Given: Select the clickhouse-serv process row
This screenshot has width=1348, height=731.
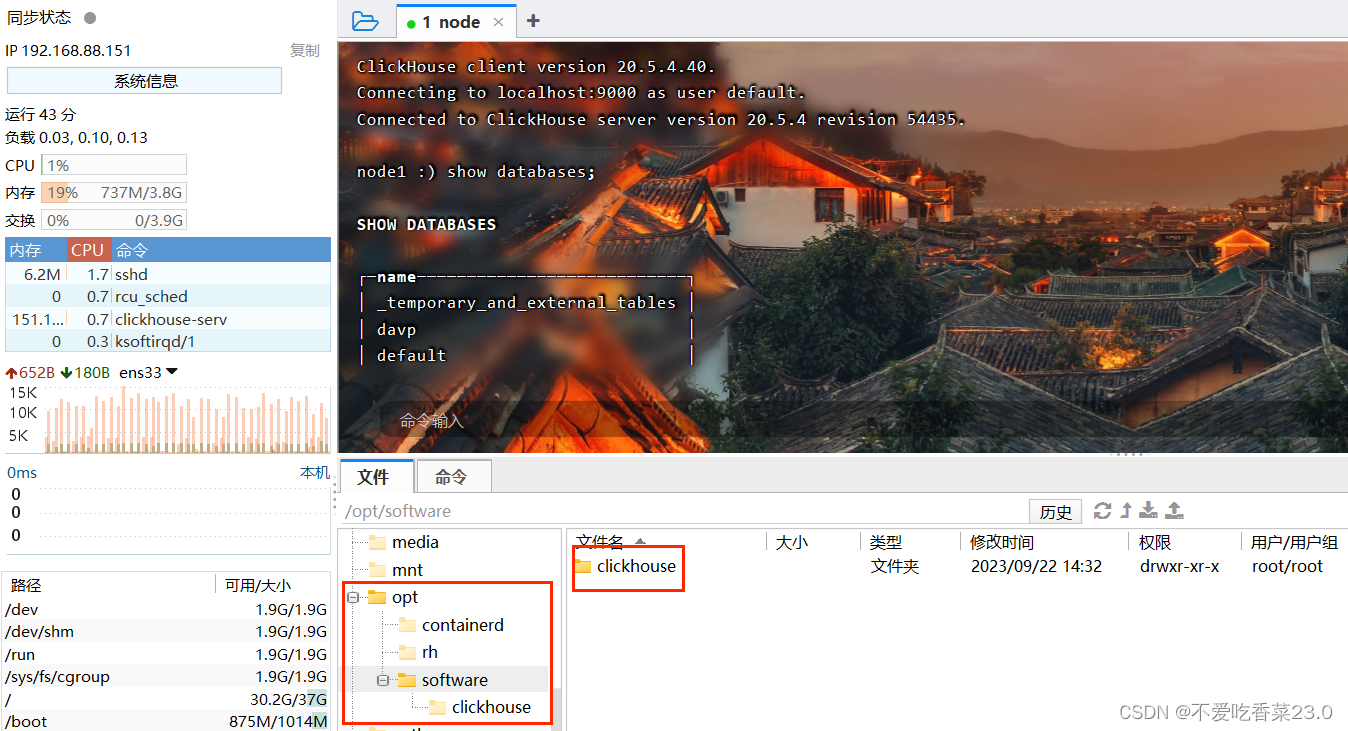Looking at the screenshot, I should tap(168, 319).
